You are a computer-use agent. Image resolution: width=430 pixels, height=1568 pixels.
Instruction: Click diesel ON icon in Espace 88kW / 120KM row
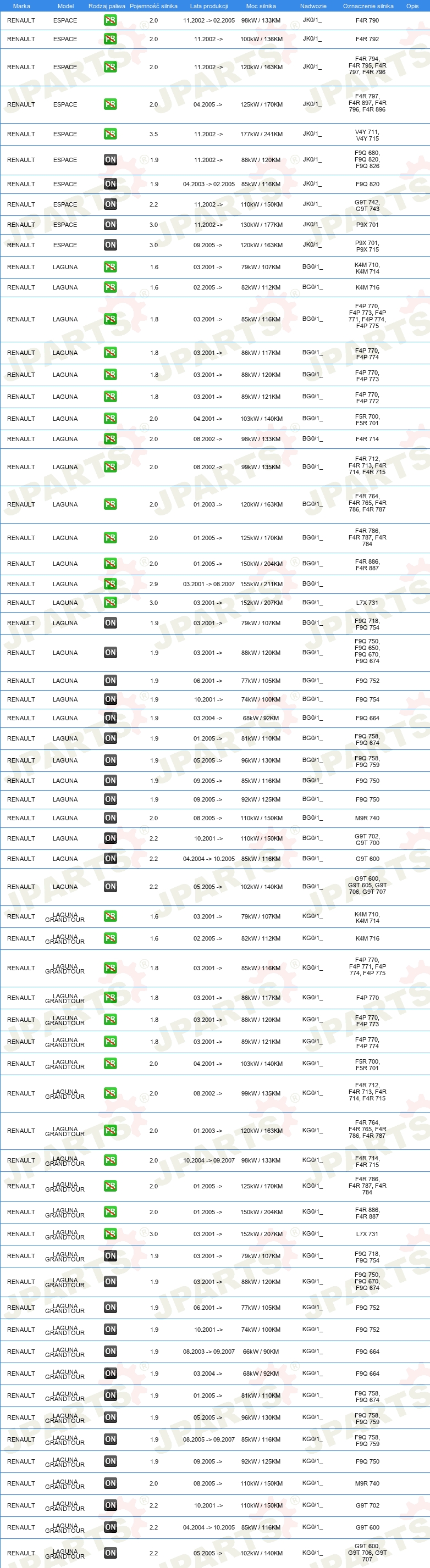tap(110, 159)
